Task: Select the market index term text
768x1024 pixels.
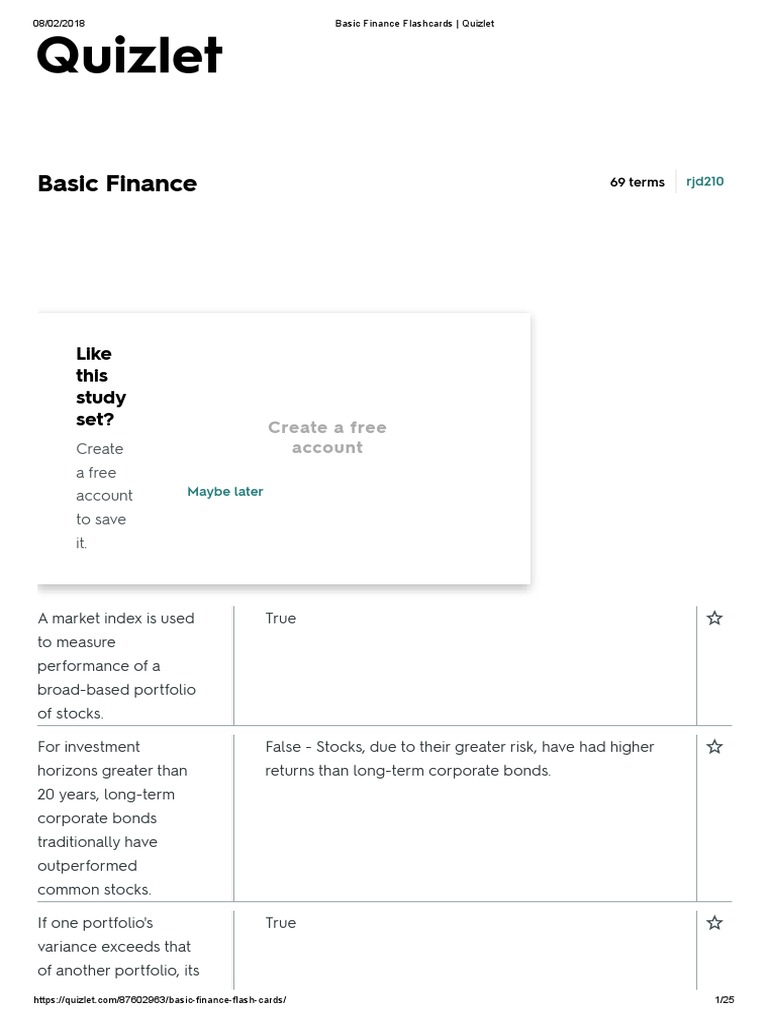Action: click(117, 665)
